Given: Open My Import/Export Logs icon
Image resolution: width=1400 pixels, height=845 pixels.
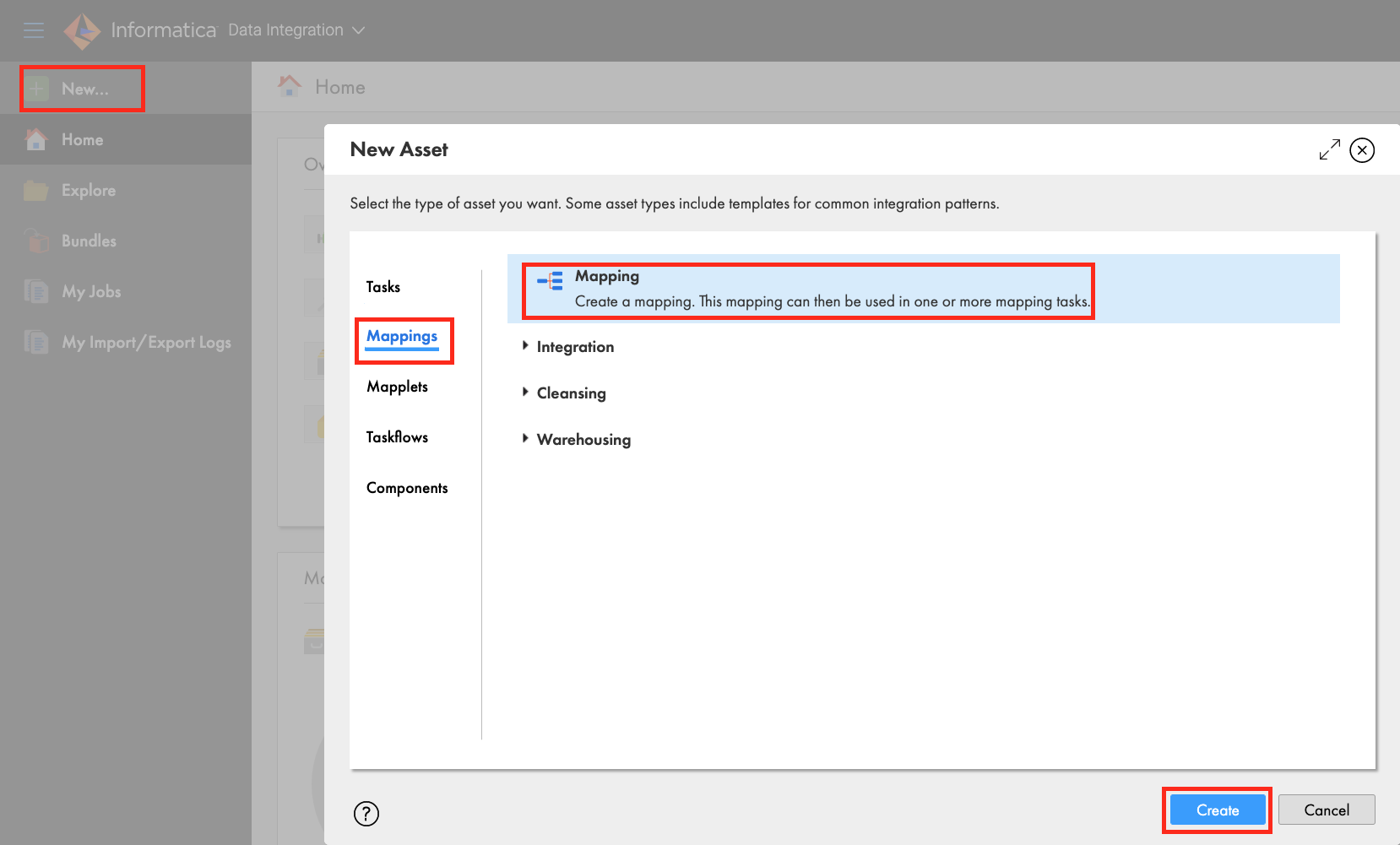Looking at the screenshot, I should tap(35, 343).
